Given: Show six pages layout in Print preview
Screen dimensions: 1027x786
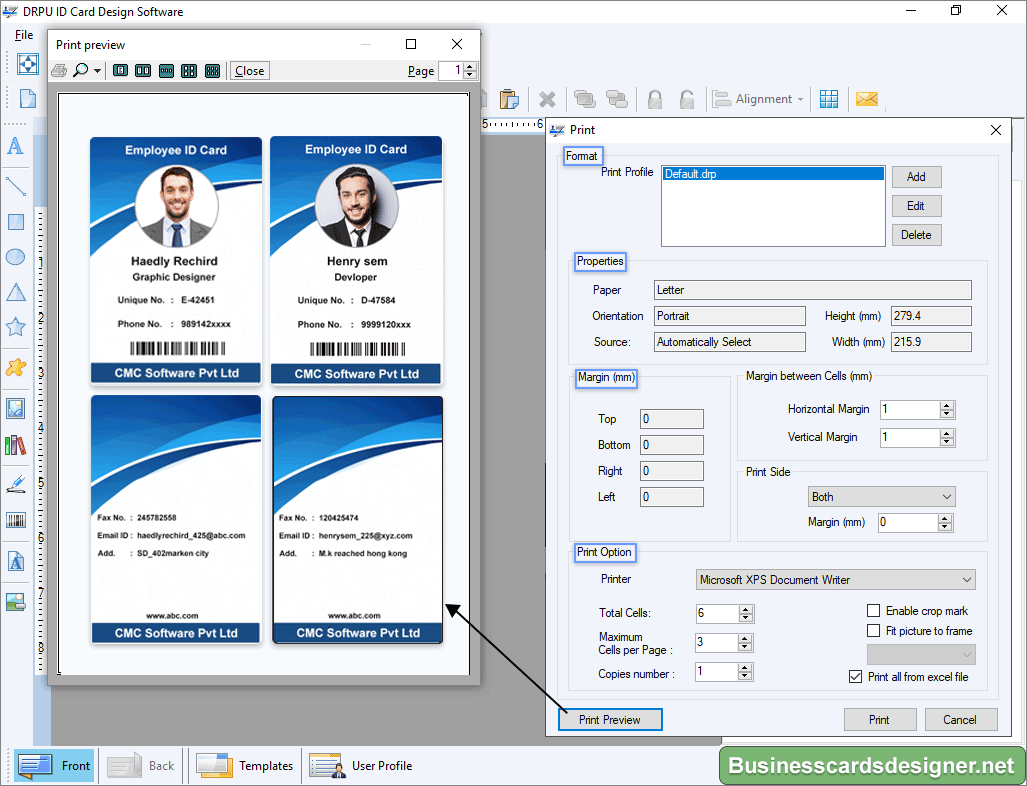Looking at the screenshot, I should pyautogui.click(x=212, y=71).
